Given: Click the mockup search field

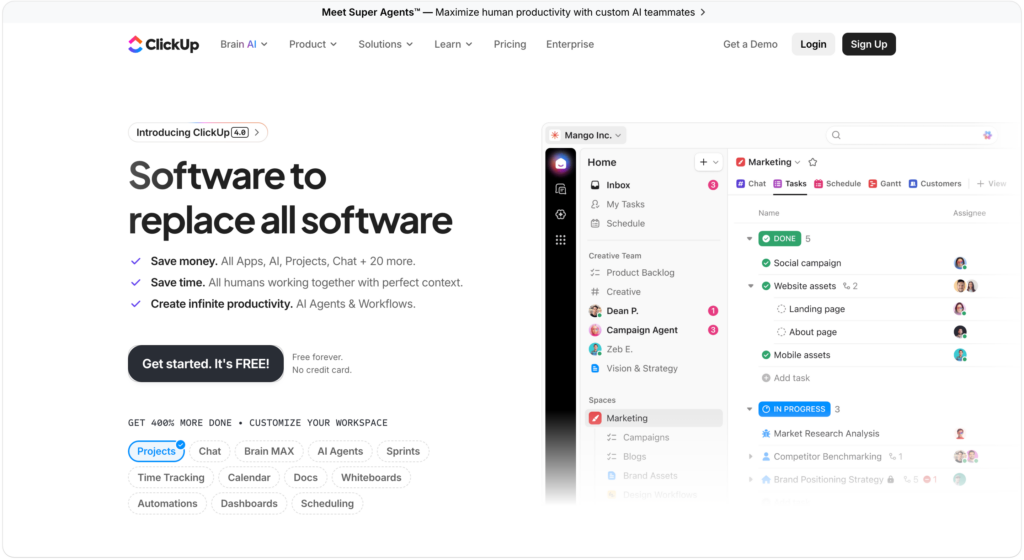Looking at the screenshot, I should coord(910,135).
